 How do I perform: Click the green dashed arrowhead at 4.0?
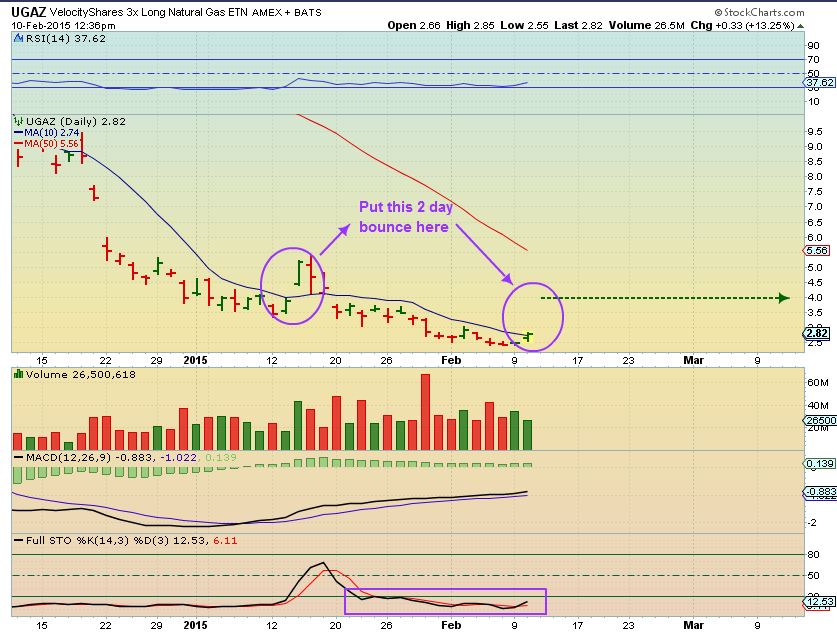pyautogui.click(x=784, y=298)
